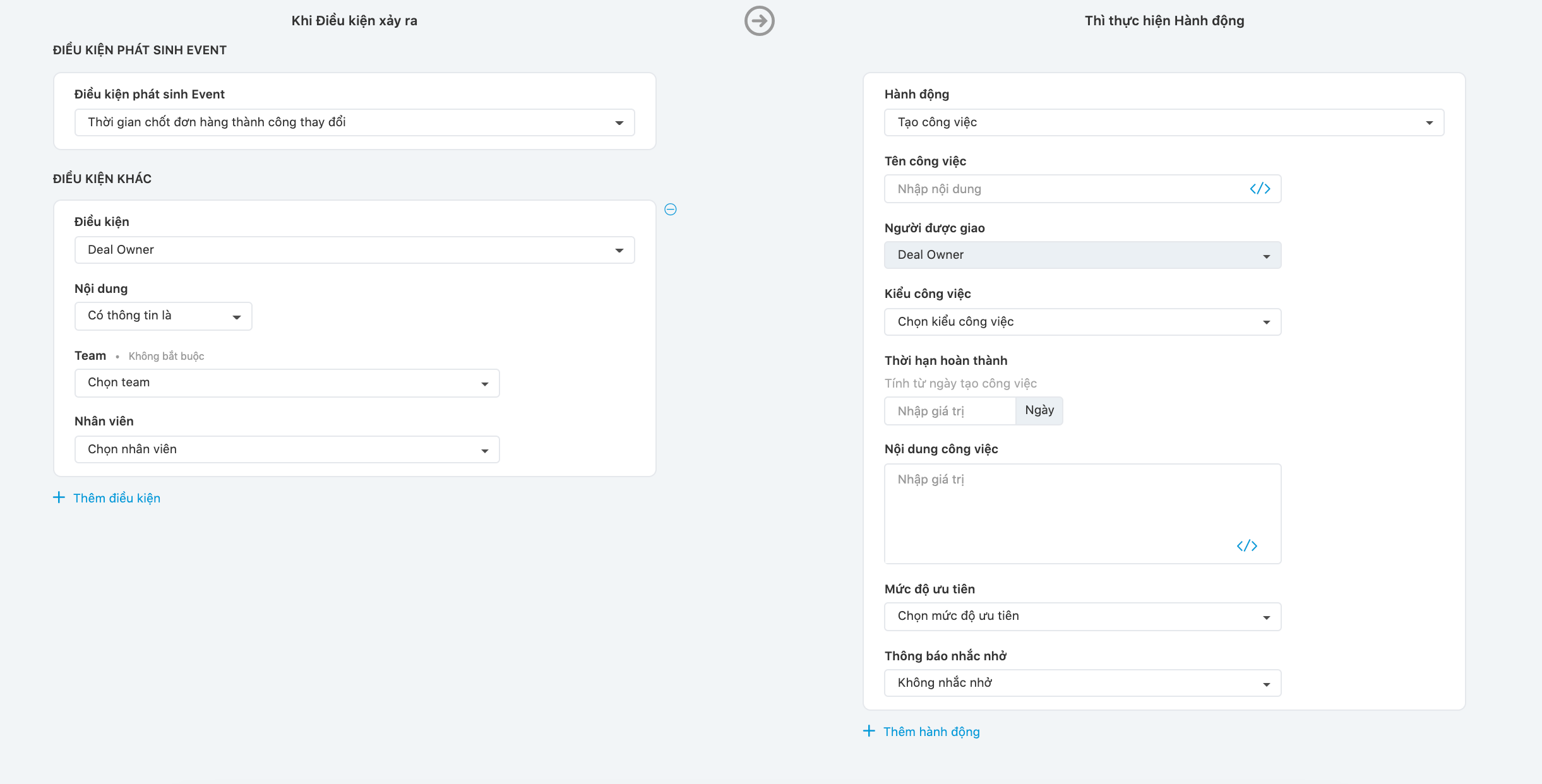Expand the Chọn kiểu công việc dropdown
1542x784 pixels.
coord(1082,322)
